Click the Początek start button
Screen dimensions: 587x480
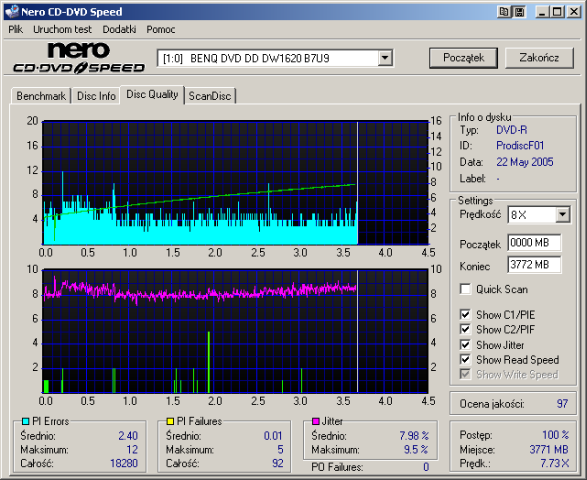[463, 58]
